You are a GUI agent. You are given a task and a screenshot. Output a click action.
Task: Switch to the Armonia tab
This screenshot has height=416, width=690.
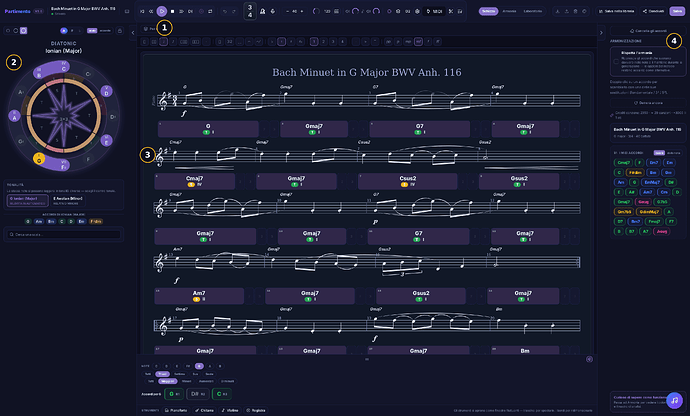coord(509,11)
